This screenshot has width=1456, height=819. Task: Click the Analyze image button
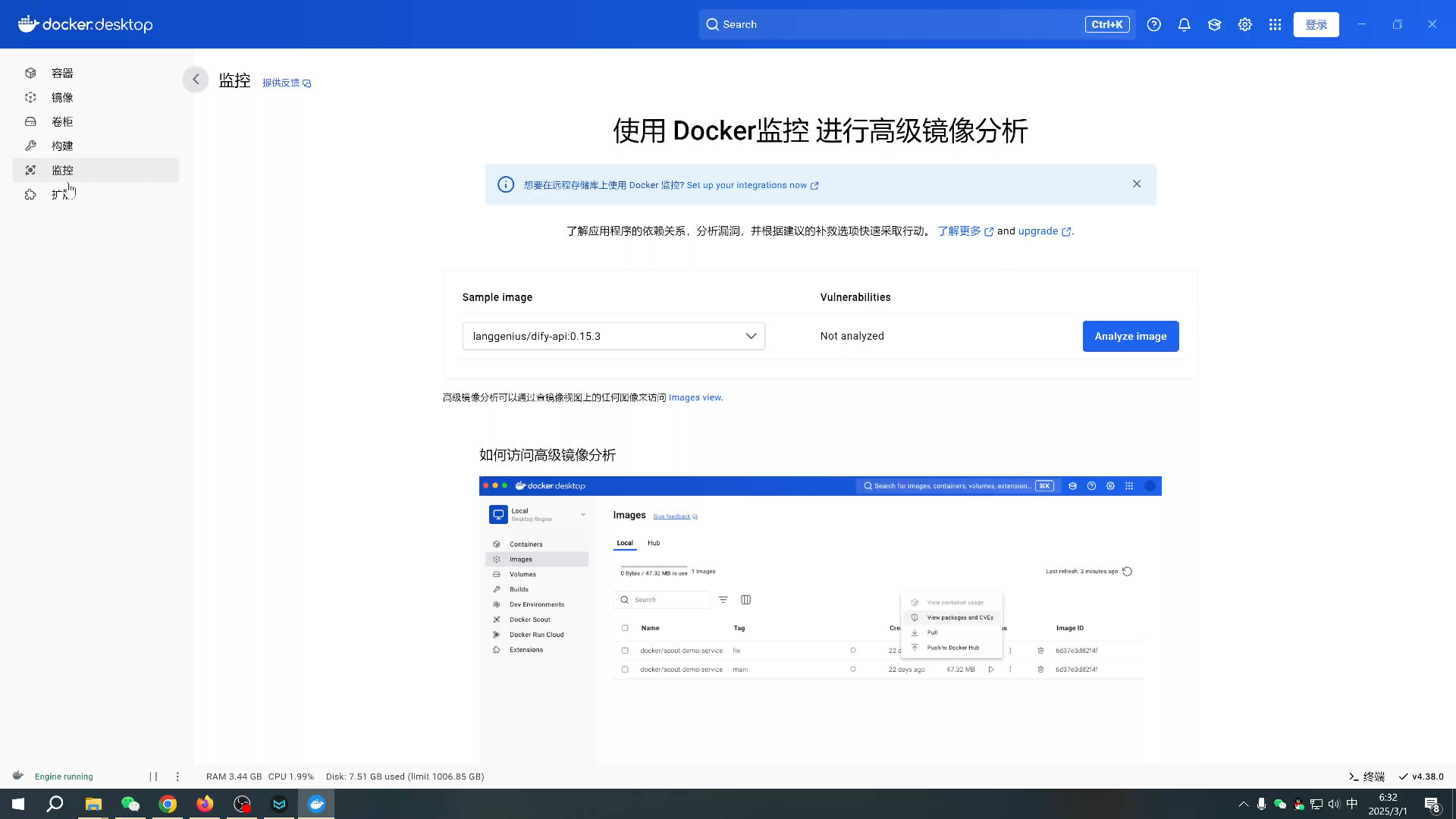point(1130,336)
